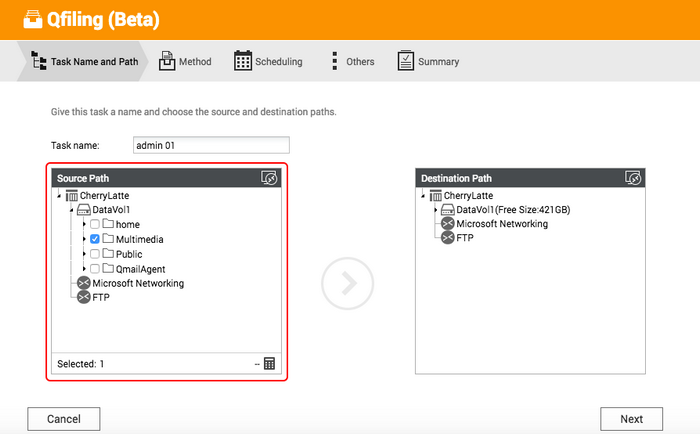The width and height of the screenshot is (700, 434).
Task: Click the Summary checklist icon
Action: (405, 60)
